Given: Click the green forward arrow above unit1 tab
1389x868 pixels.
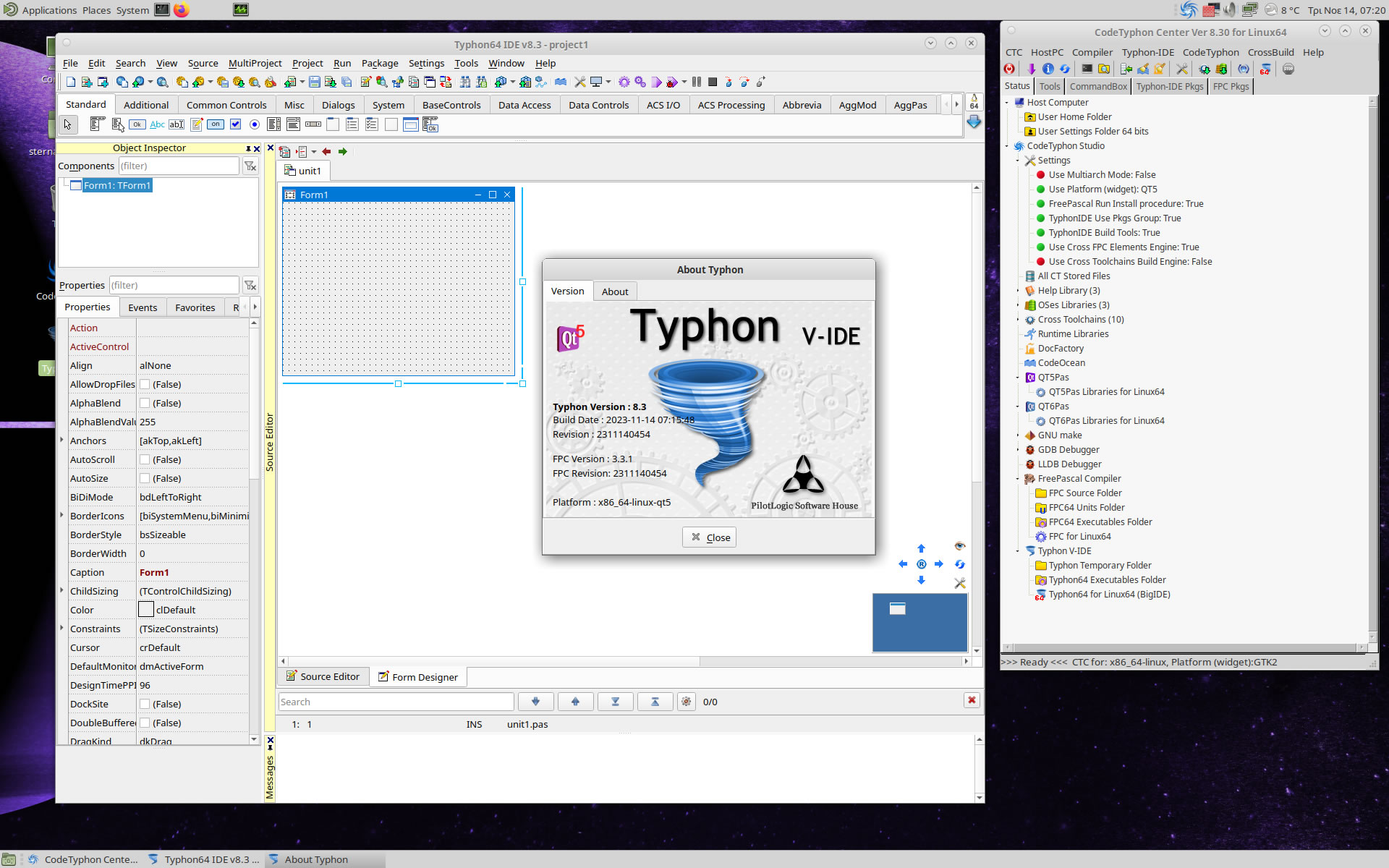Looking at the screenshot, I should pyautogui.click(x=343, y=151).
